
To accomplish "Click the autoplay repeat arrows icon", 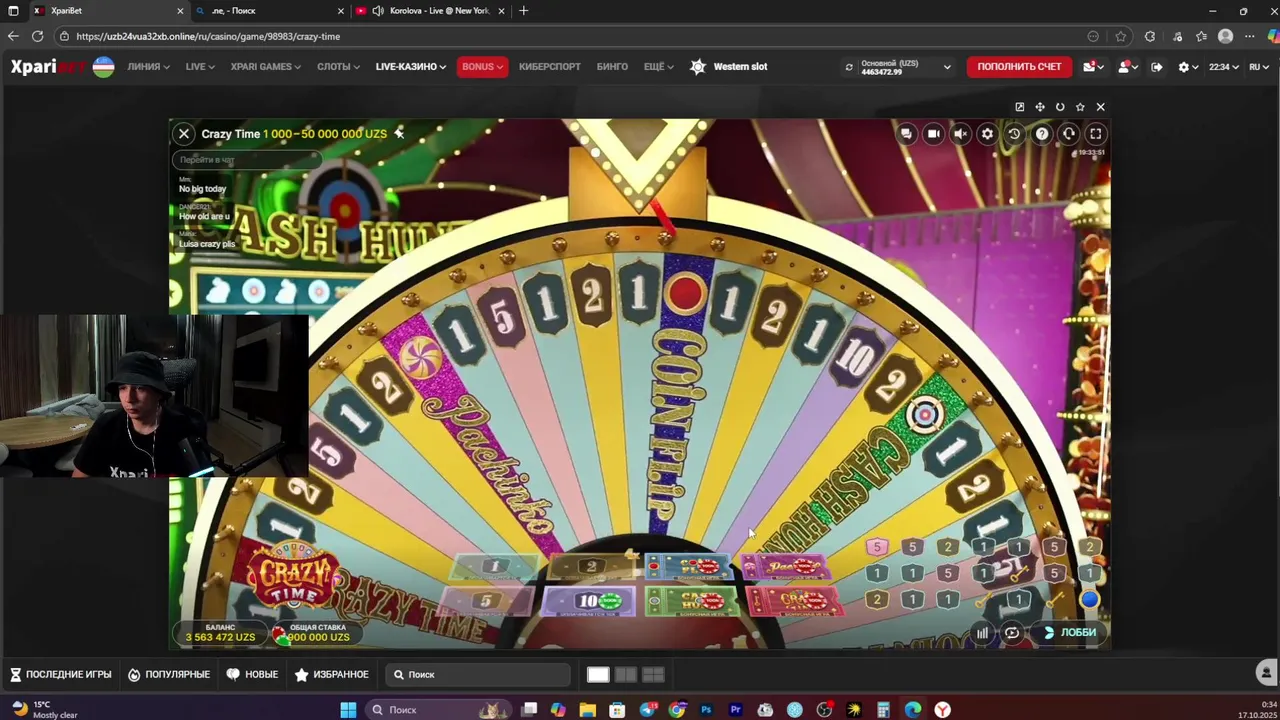I will click(x=1012, y=632).
